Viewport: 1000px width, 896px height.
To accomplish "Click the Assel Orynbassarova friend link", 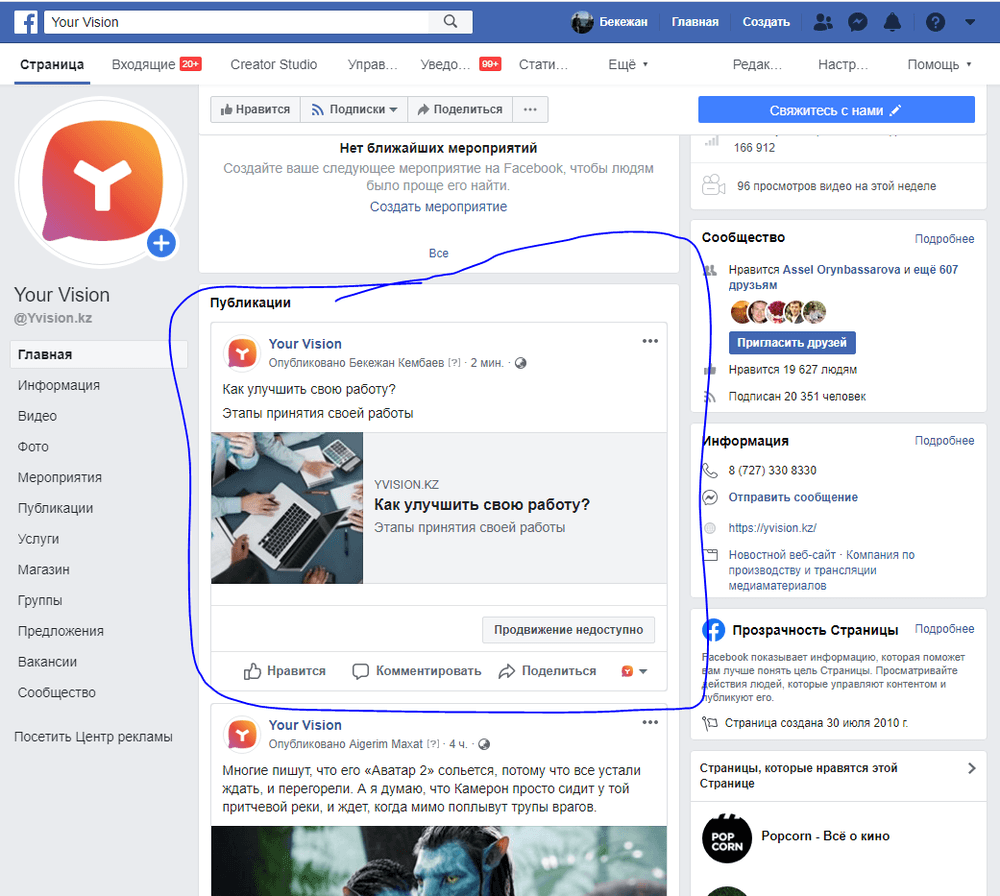I will (x=841, y=270).
